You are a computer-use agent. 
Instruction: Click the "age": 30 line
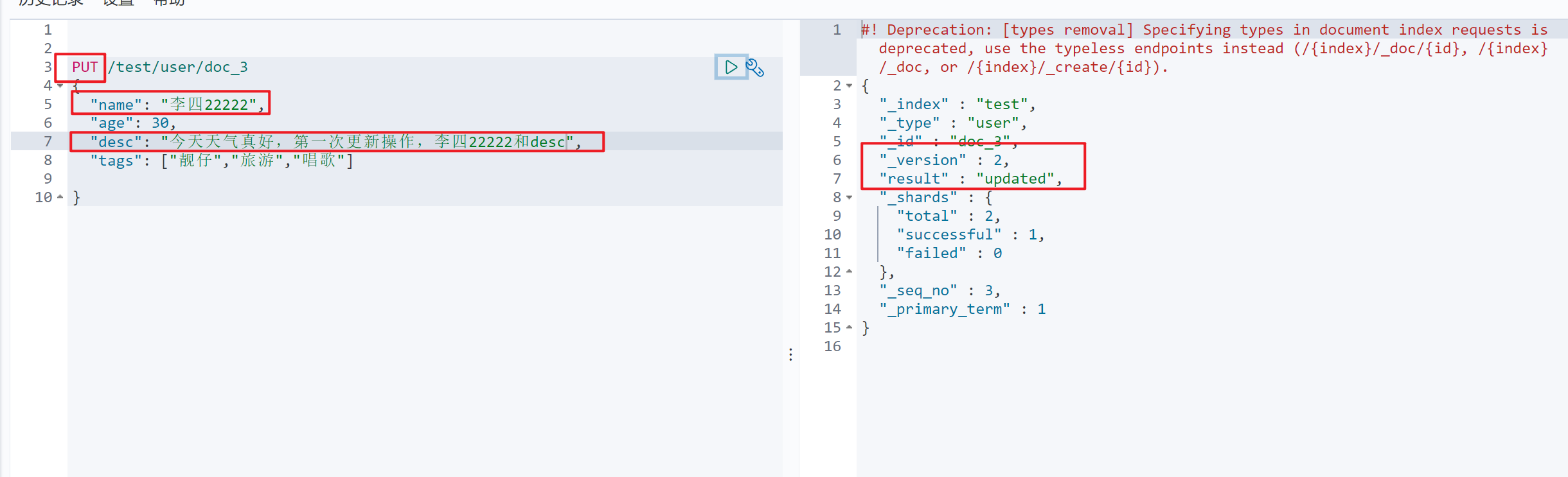pos(133,123)
